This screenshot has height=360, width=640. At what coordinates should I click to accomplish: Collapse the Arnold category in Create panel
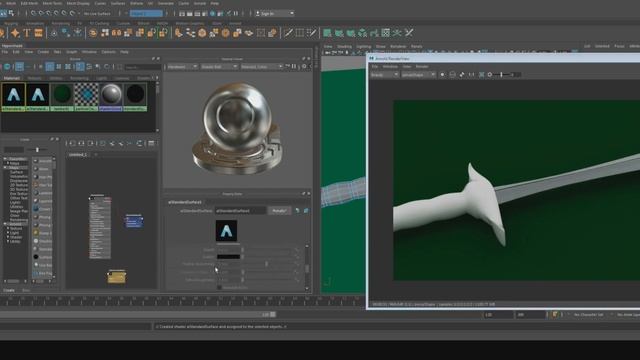(5, 224)
